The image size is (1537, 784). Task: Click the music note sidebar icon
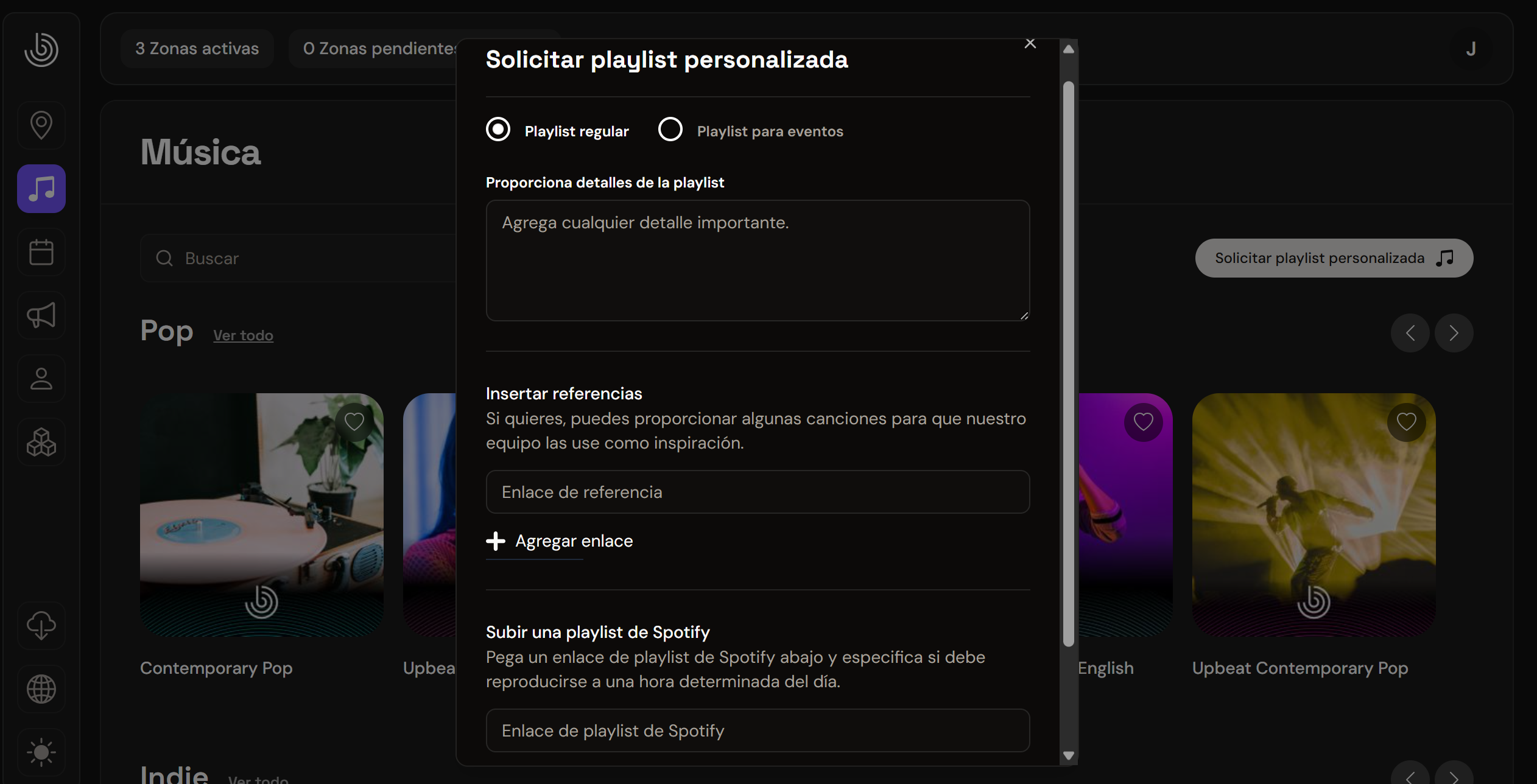[41, 189]
